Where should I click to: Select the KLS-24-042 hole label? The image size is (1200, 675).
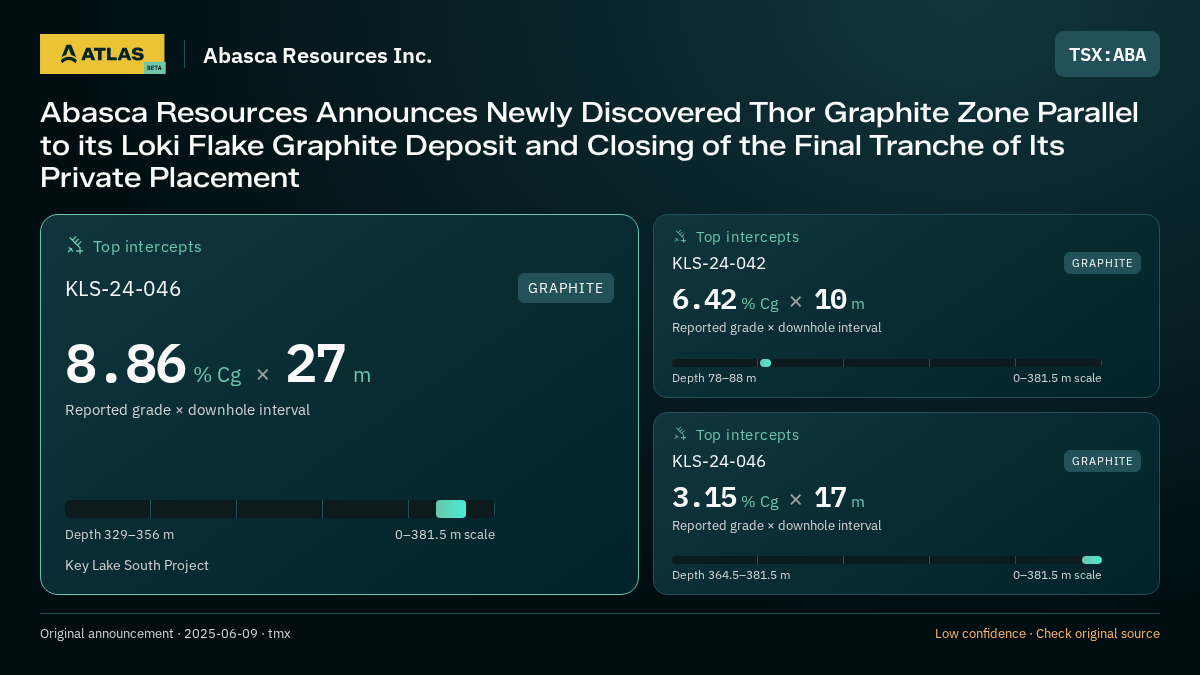(719, 263)
